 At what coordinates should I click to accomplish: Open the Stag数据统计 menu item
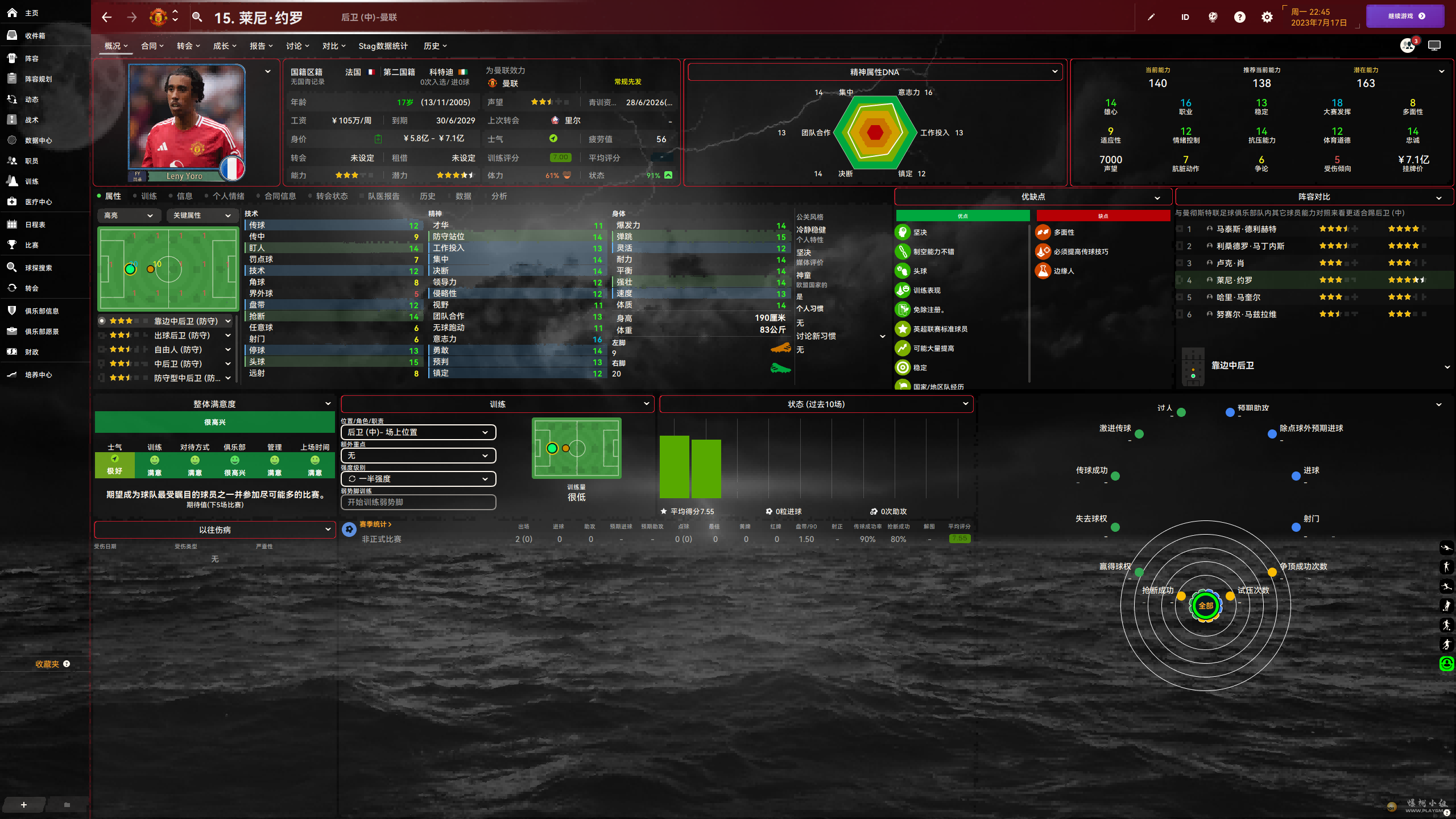383,45
